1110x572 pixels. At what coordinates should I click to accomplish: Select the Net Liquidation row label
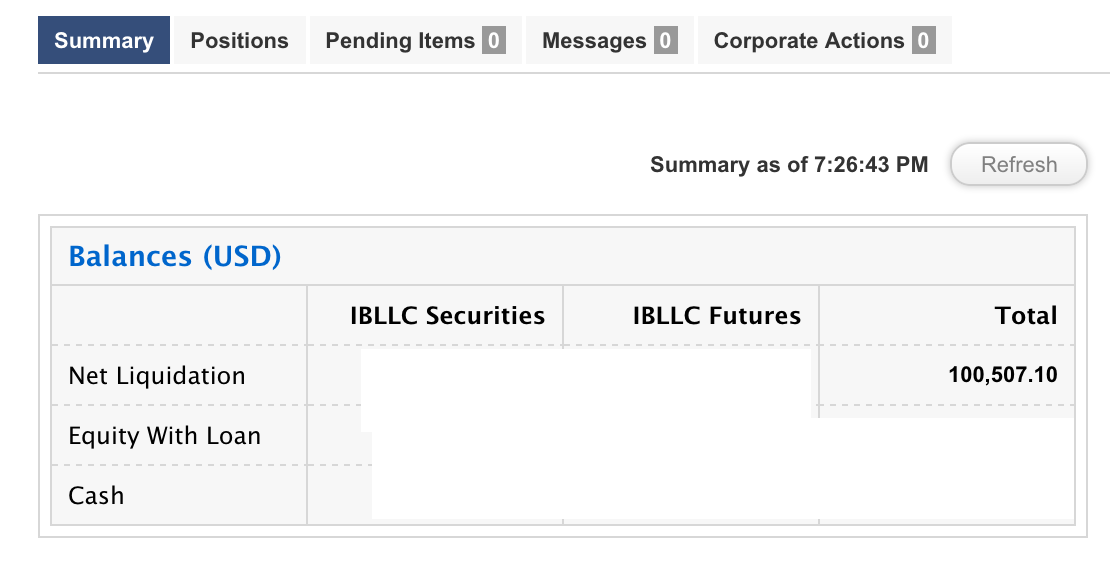(x=157, y=376)
